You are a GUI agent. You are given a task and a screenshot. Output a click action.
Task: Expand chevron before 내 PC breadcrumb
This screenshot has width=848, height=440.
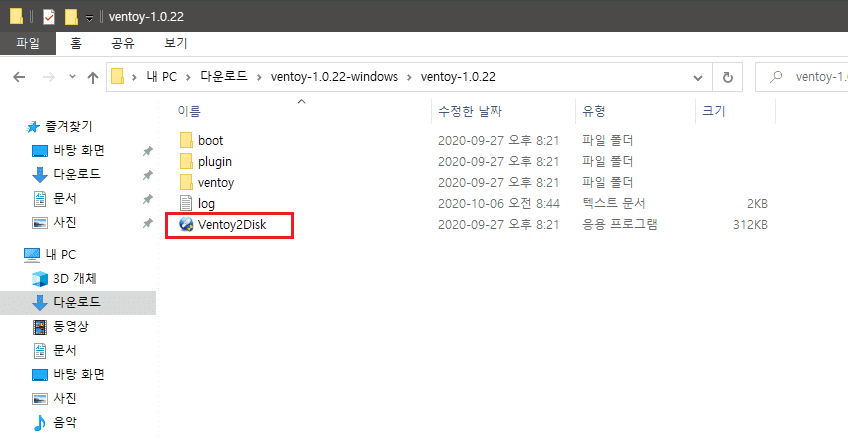tap(134, 77)
